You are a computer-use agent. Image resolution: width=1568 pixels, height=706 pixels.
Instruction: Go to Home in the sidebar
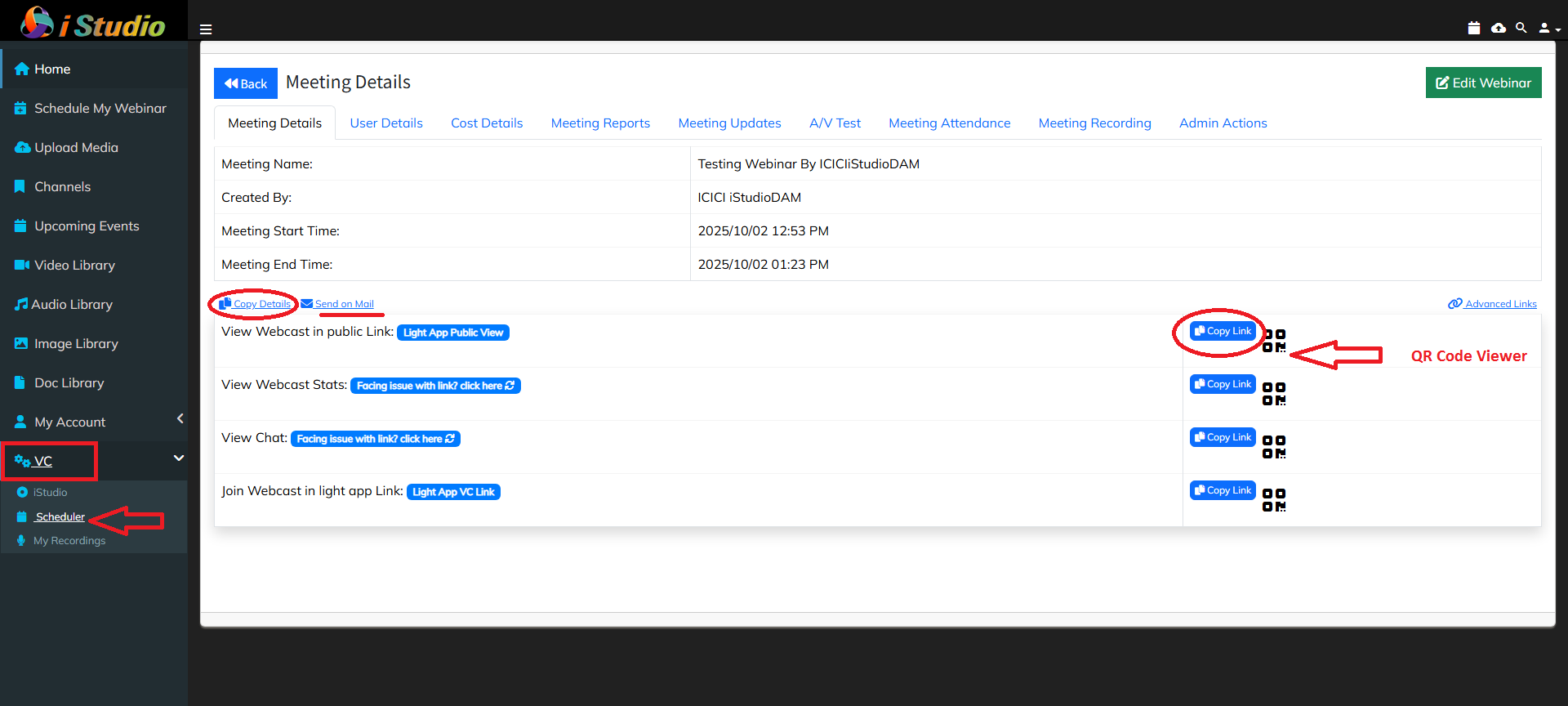[x=94, y=69]
